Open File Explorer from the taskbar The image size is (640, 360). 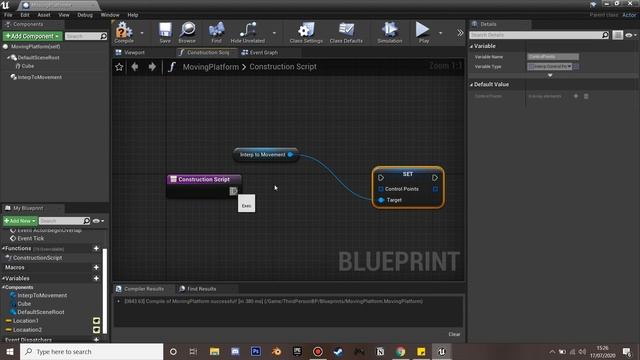[x=214, y=351]
